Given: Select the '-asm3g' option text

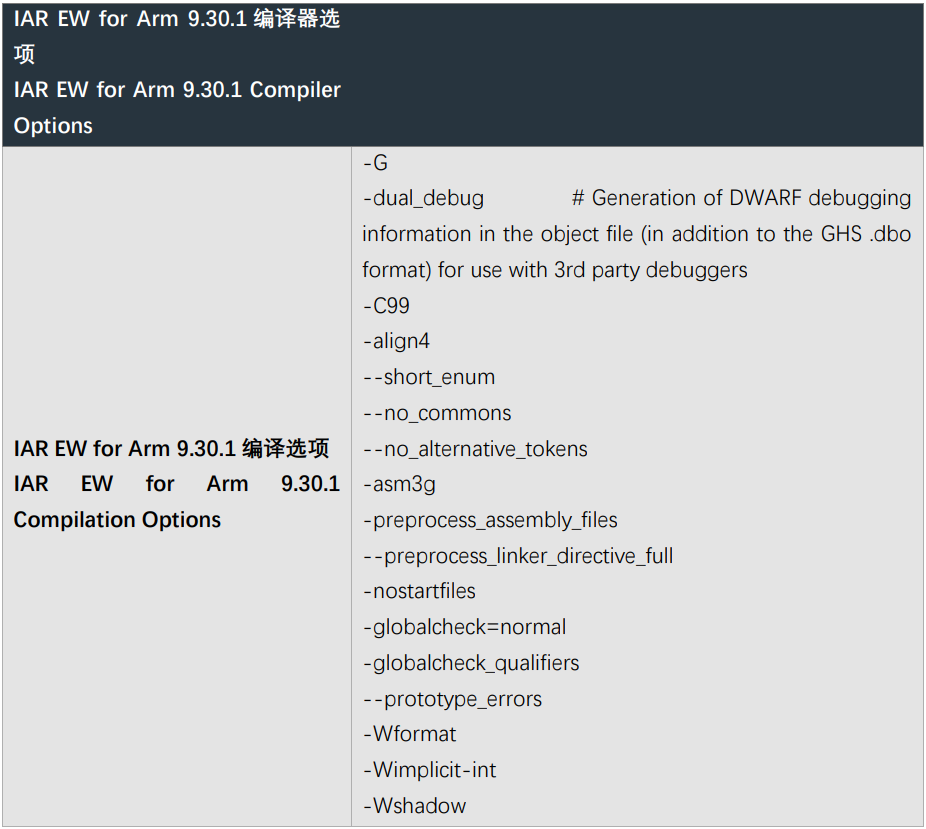Looking at the screenshot, I should (399, 485).
